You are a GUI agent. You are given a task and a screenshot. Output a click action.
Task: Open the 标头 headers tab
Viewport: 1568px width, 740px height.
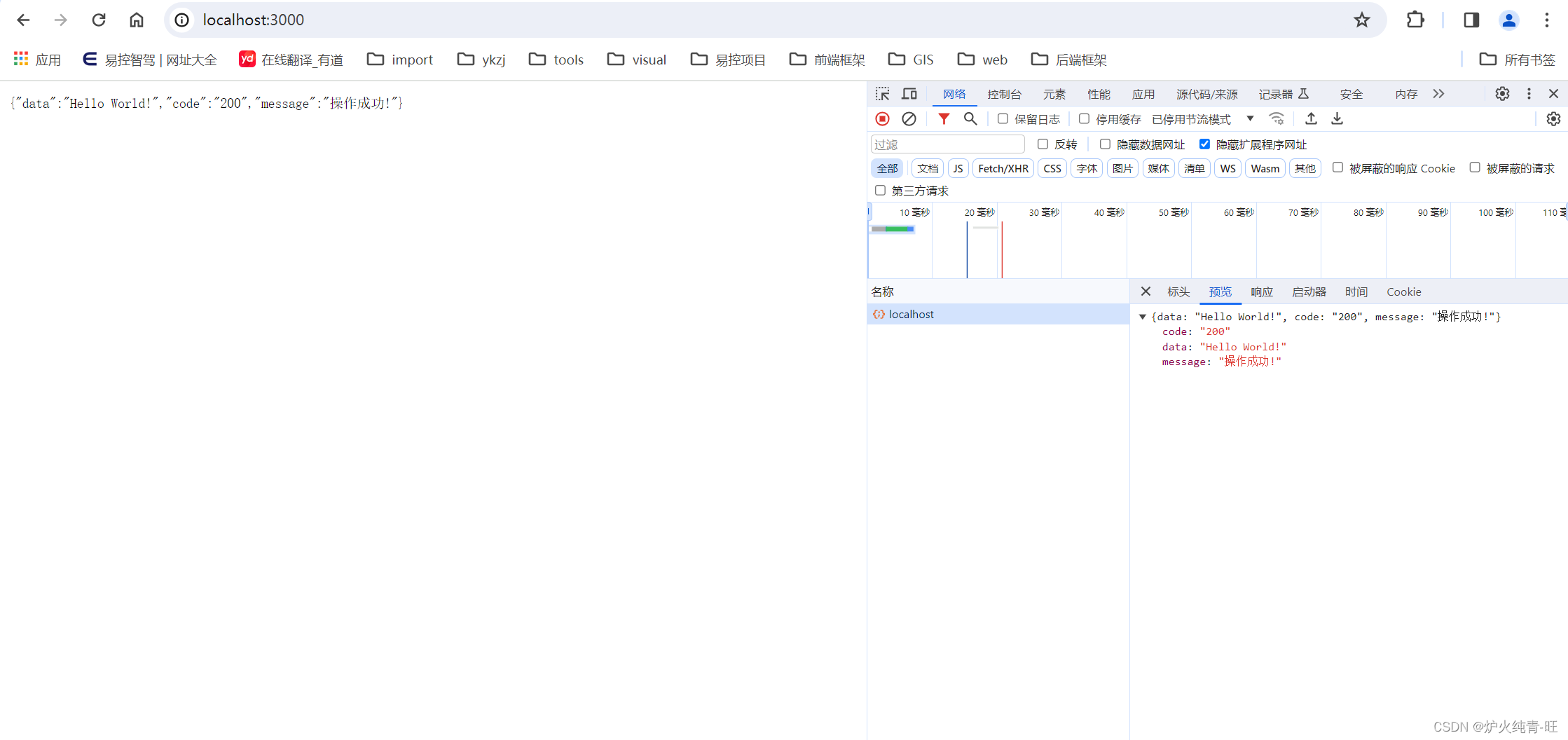pyautogui.click(x=1178, y=292)
